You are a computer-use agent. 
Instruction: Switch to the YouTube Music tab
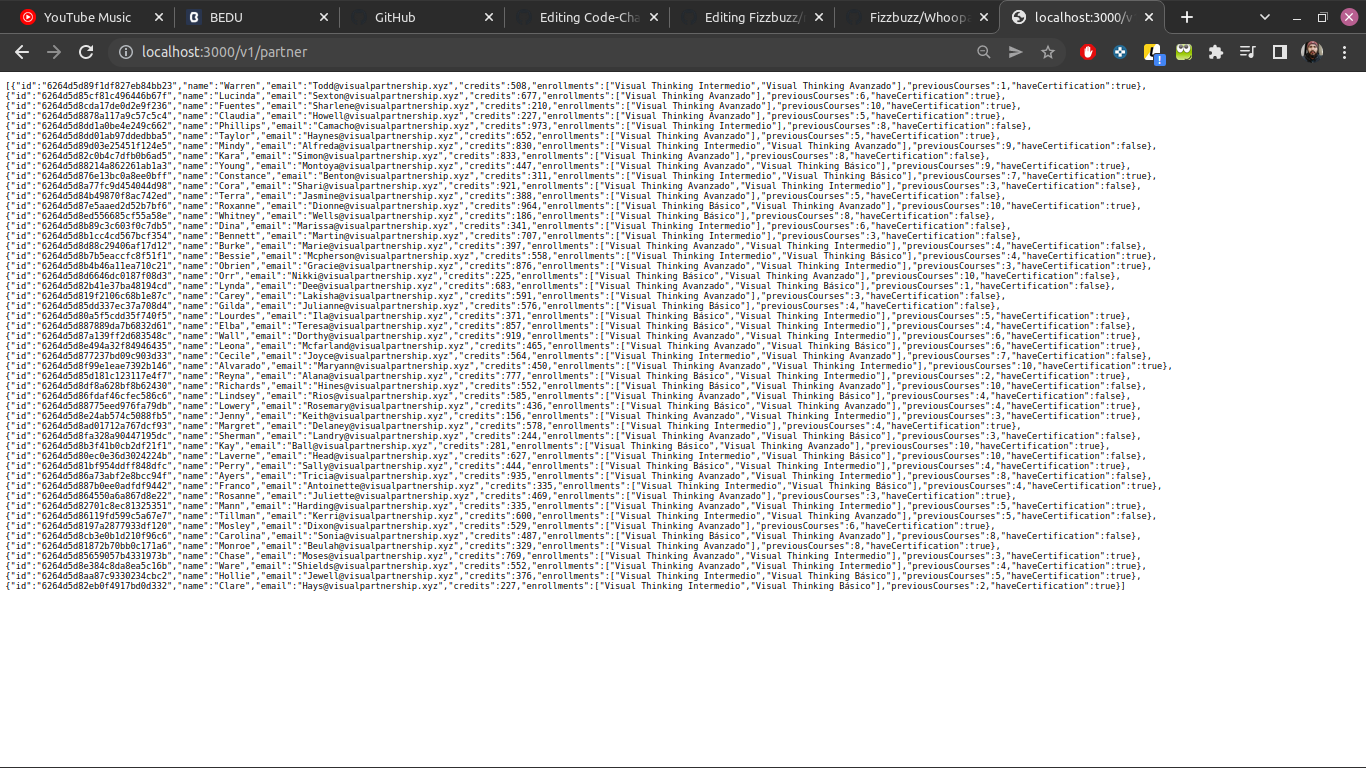pos(90,17)
